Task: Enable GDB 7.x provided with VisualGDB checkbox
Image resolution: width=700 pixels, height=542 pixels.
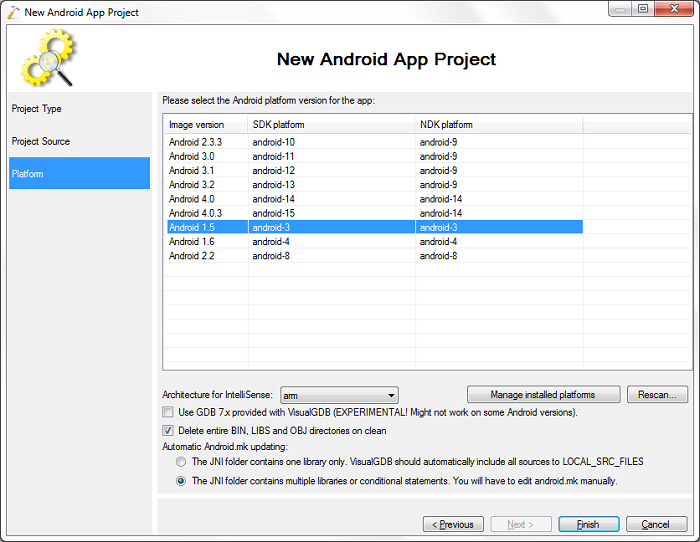Action: point(168,412)
